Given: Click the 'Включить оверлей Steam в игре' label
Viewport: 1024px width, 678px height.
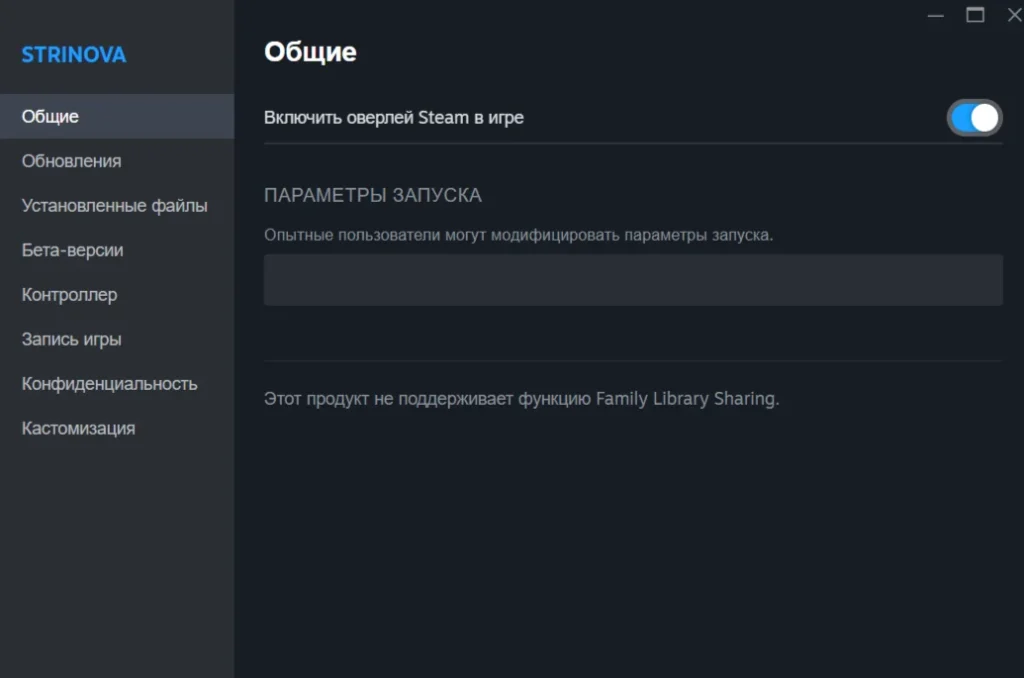Looking at the screenshot, I should 393,118.
